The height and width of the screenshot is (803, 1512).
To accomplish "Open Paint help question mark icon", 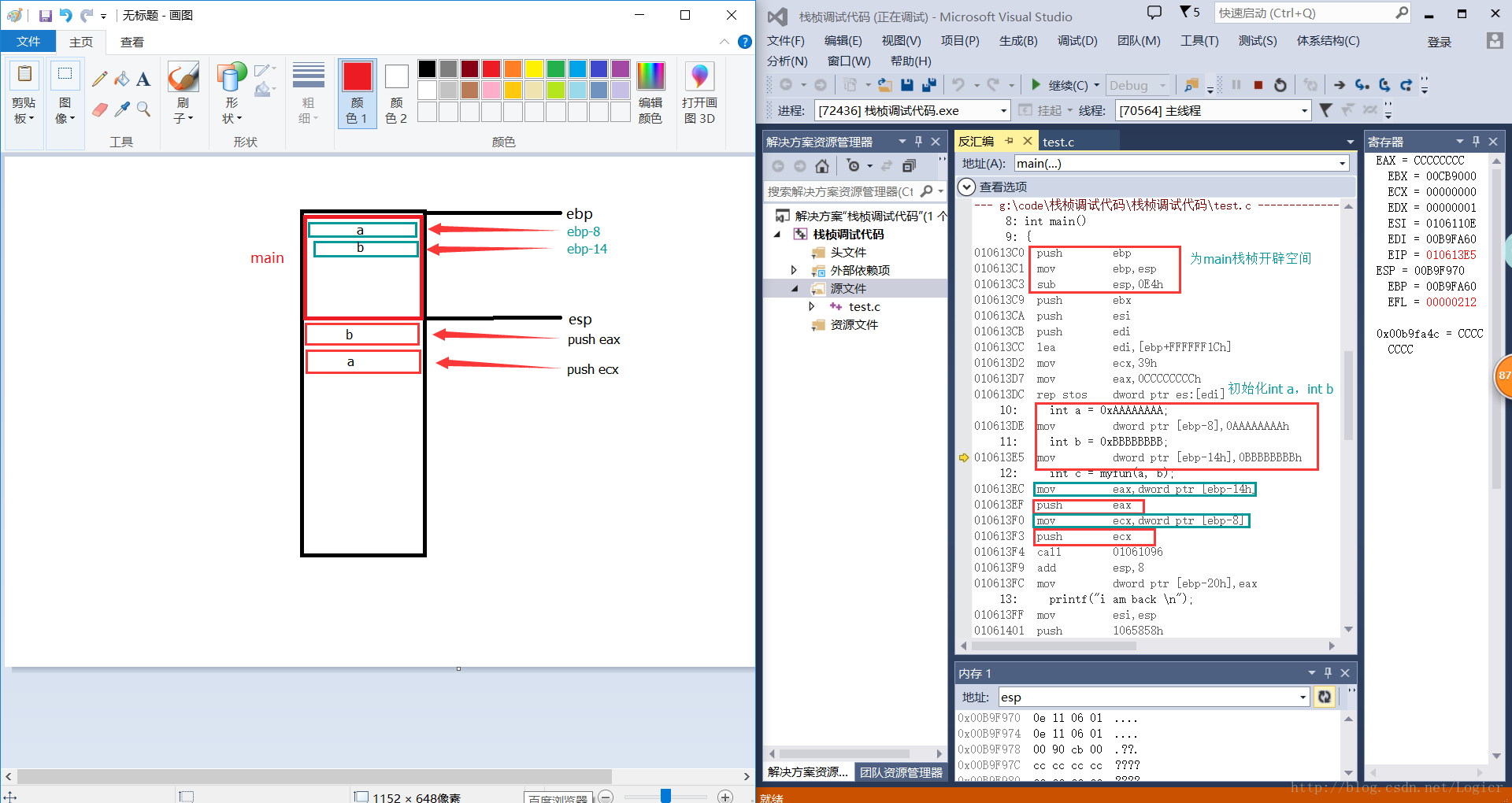I will 744,42.
